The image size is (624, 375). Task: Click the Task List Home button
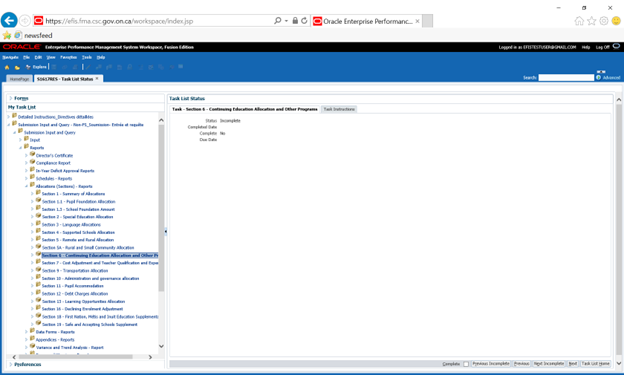(x=595, y=364)
